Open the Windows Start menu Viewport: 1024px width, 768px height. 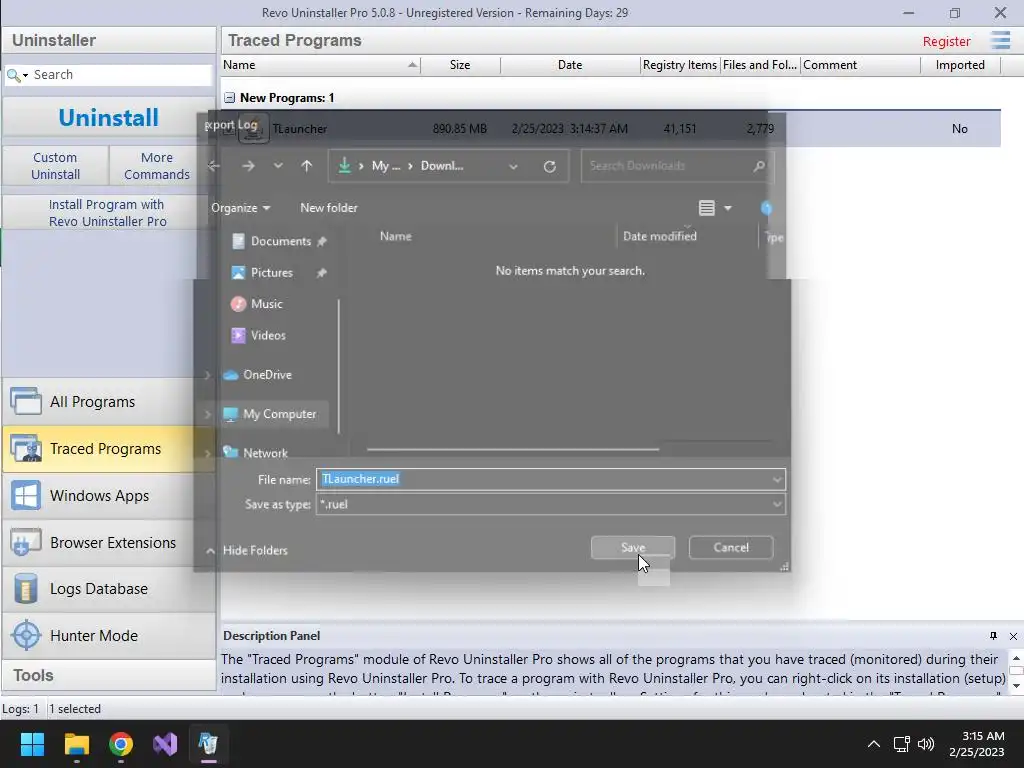point(32,744)
